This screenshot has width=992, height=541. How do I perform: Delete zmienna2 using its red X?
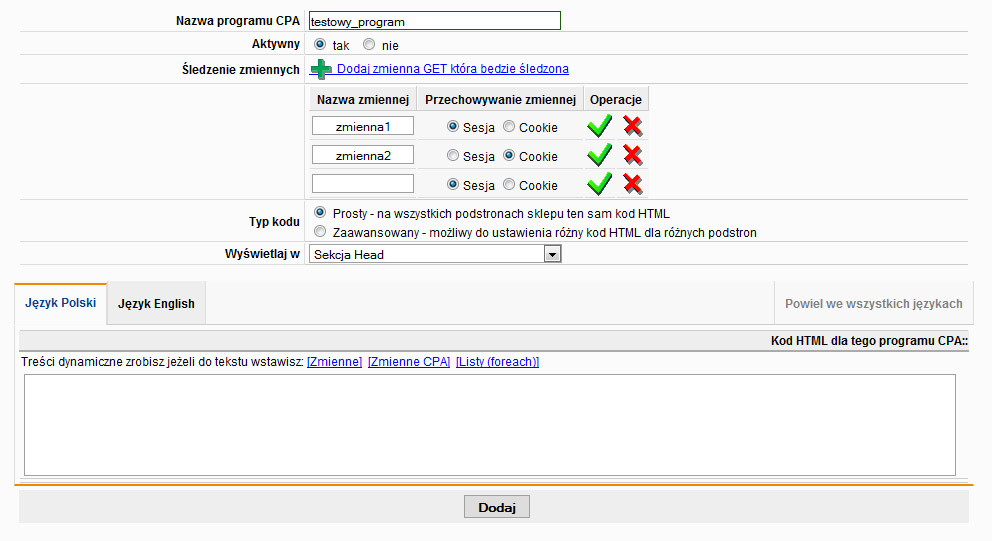(633, 155)
